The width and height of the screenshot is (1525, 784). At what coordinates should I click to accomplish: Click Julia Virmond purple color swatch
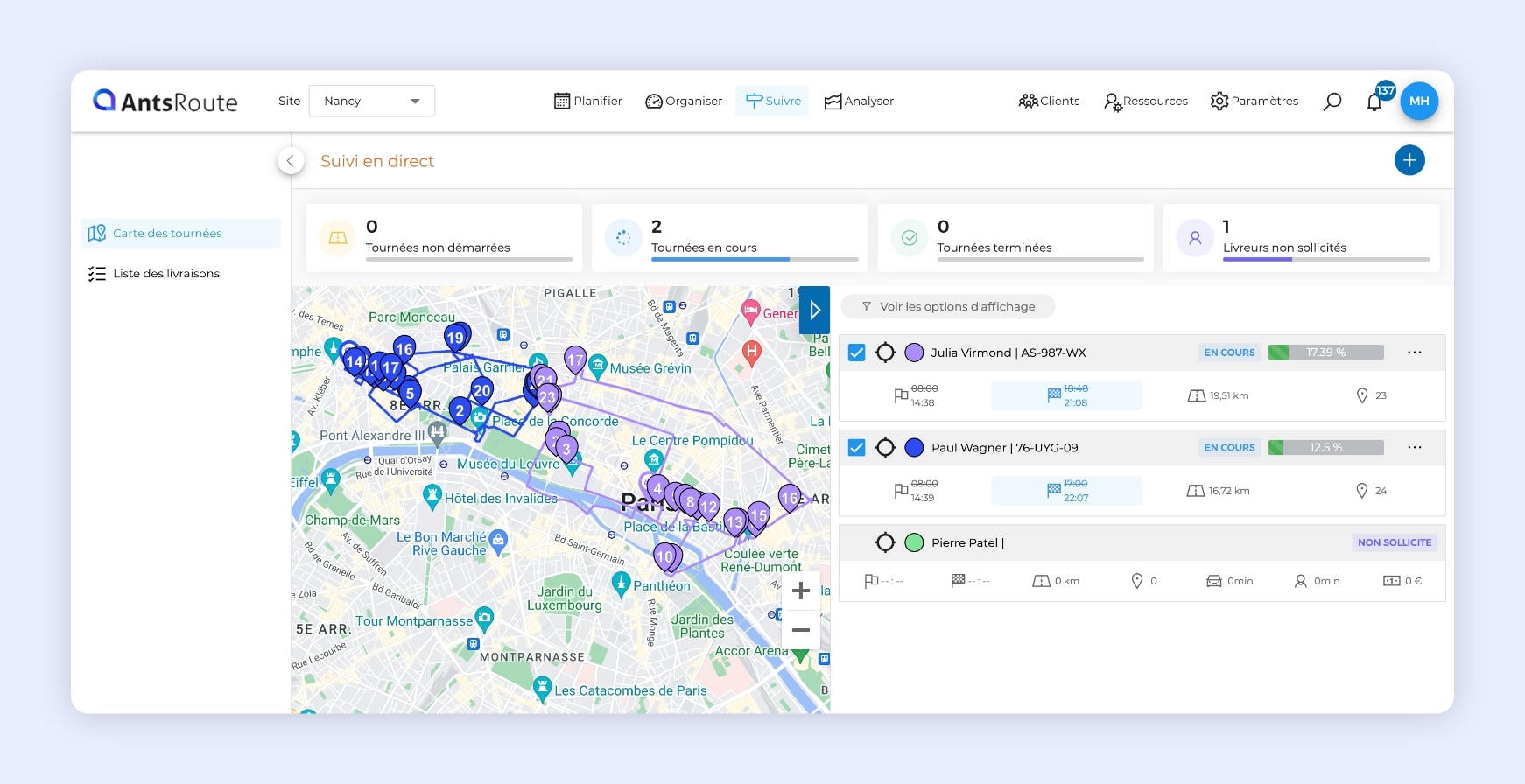pyautogui.click(x=914, y=353)
